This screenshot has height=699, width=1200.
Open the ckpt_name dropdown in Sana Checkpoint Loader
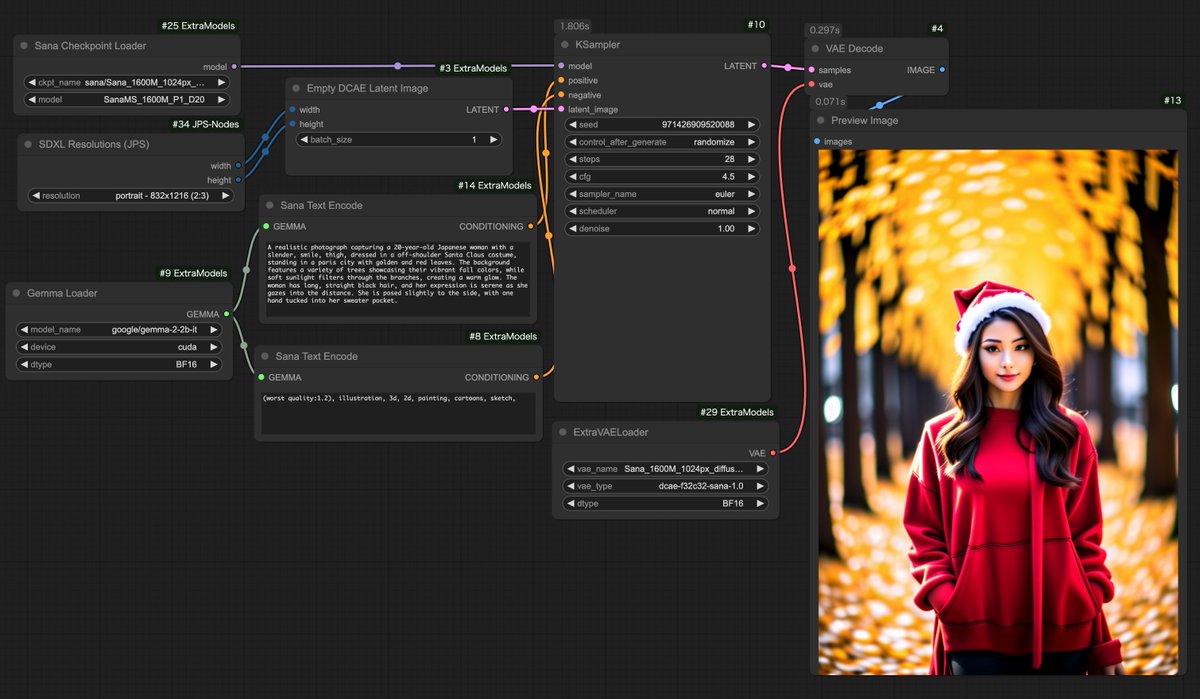(x=127, y=82)
